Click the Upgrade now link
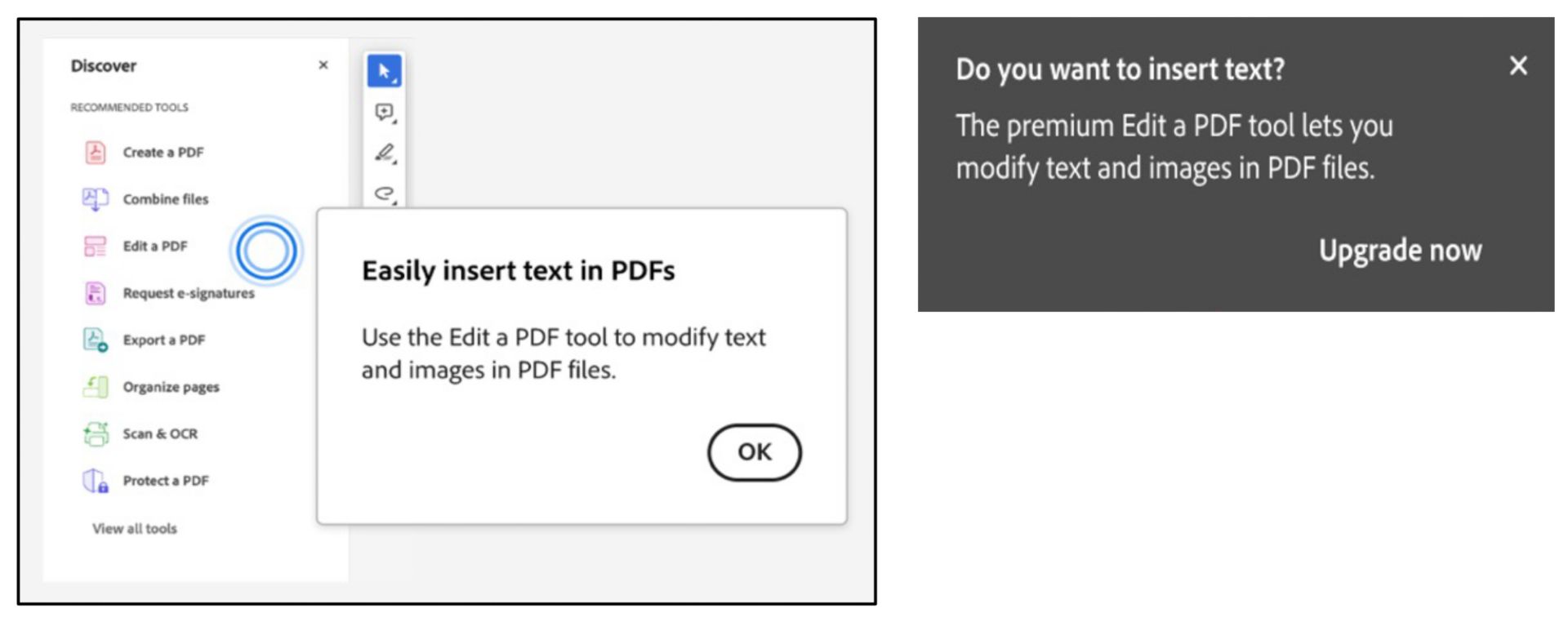 1400,251
